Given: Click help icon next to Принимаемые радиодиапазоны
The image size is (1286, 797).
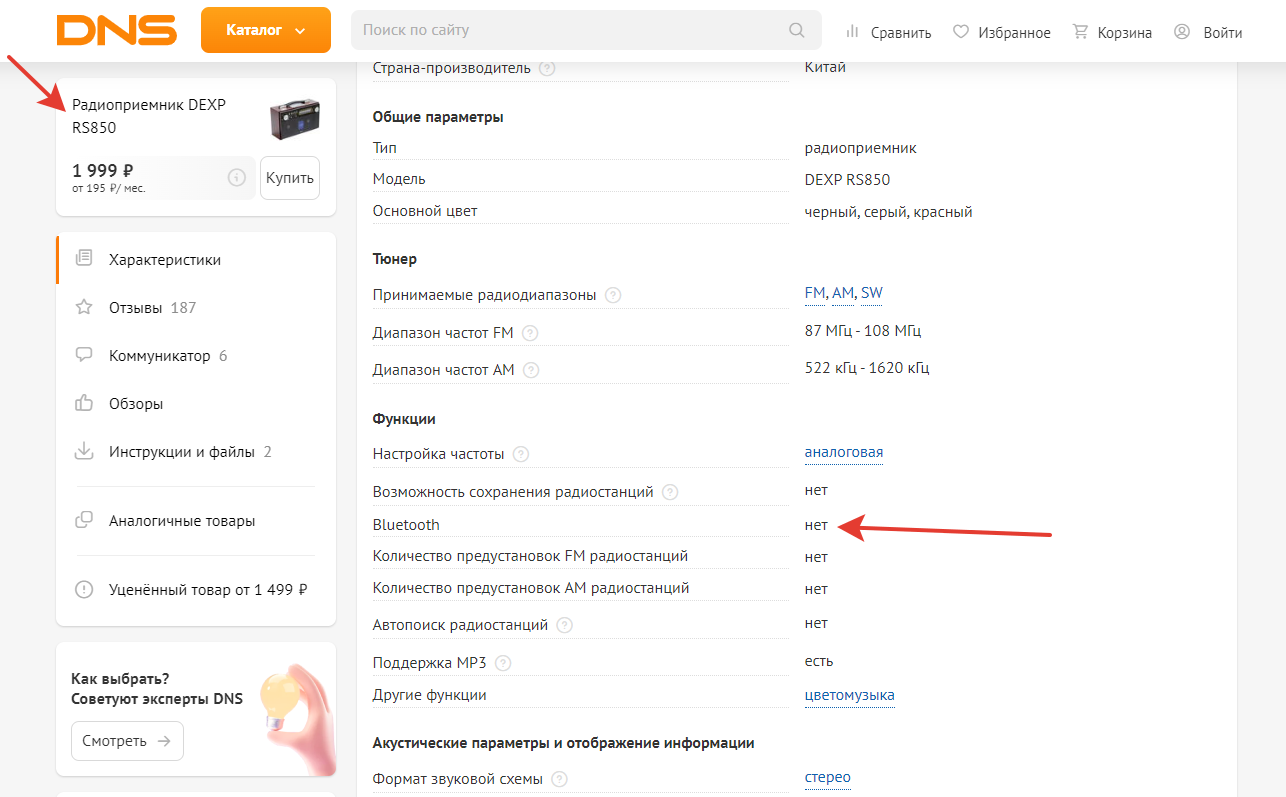Looking at the screenshot, I should (613, 296).
